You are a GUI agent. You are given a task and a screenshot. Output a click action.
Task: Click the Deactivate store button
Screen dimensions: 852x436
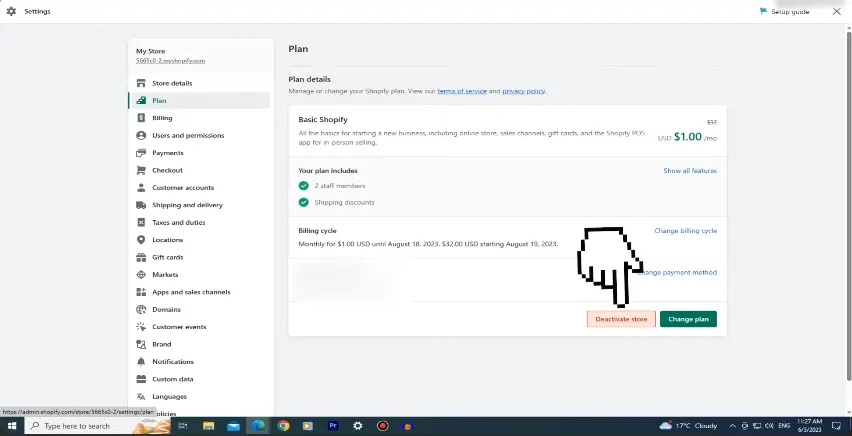pos(621,319)
